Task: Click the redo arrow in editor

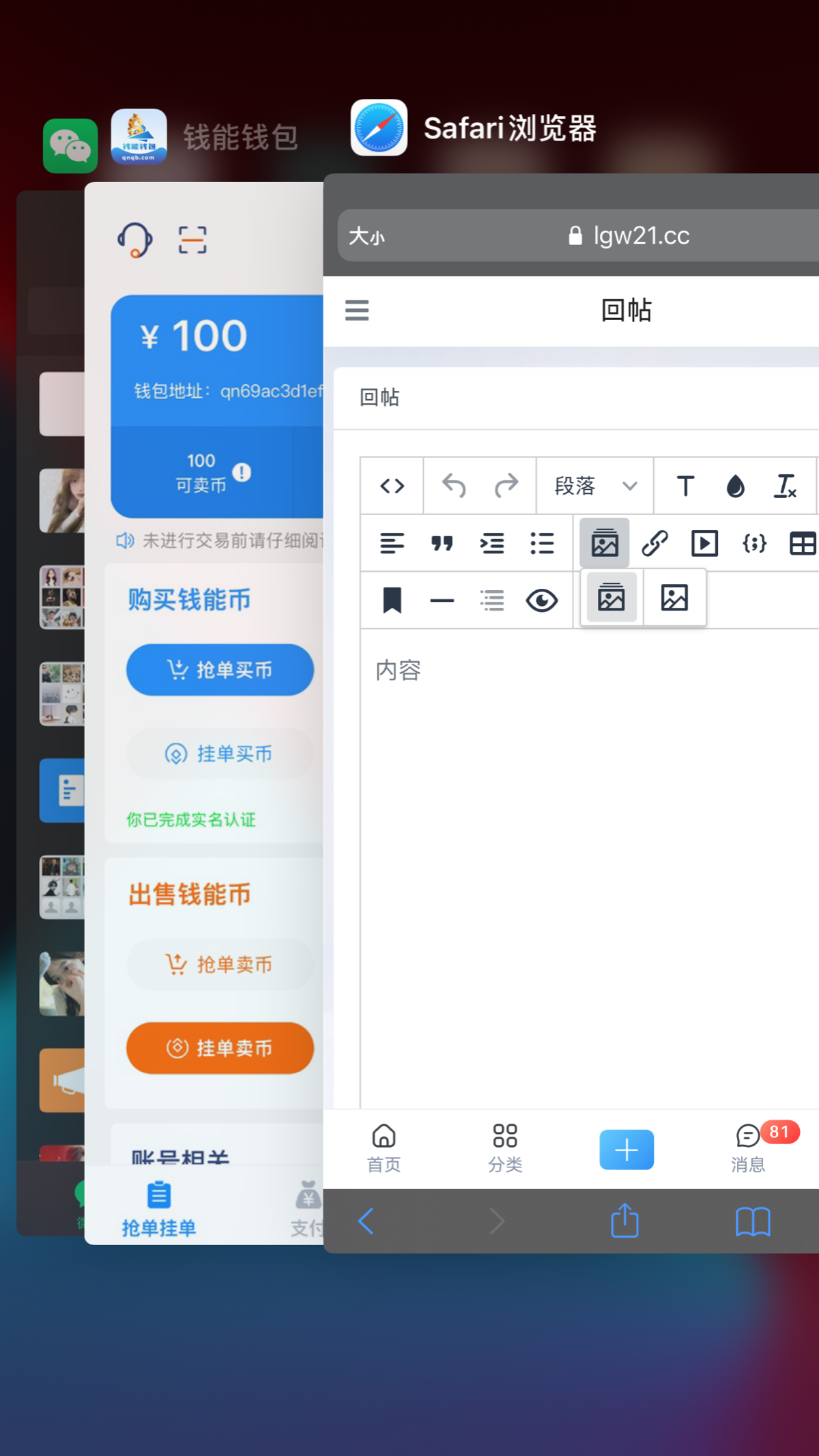Action: (506, 486)
